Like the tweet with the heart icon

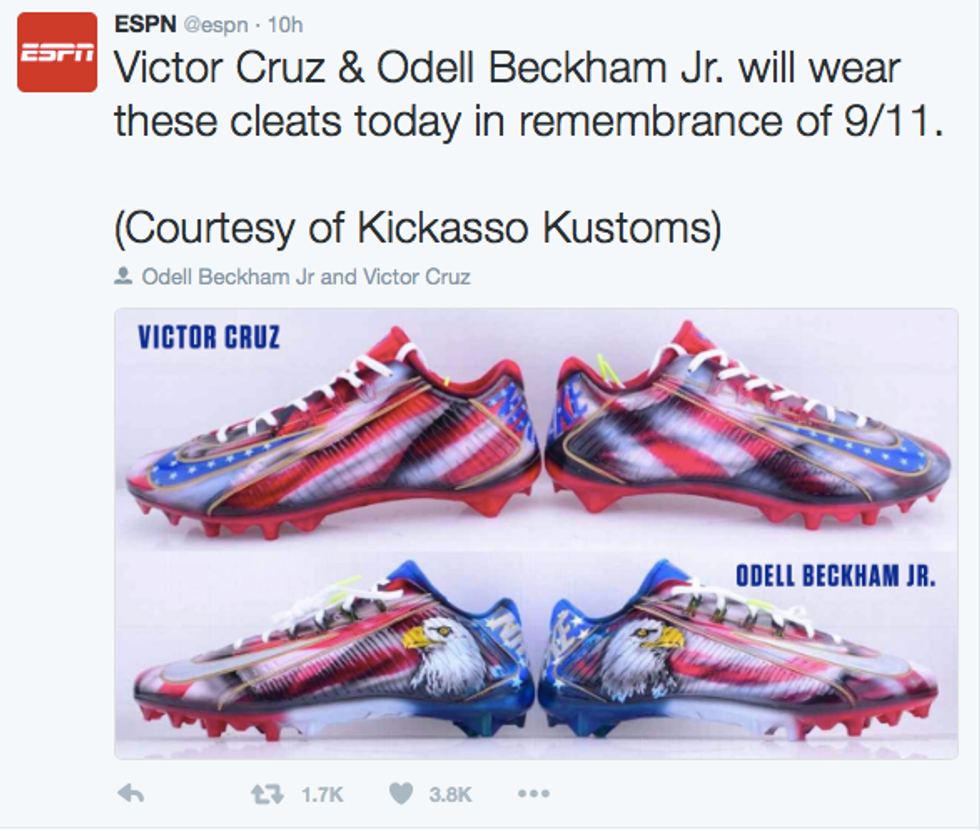click(401, 794)
